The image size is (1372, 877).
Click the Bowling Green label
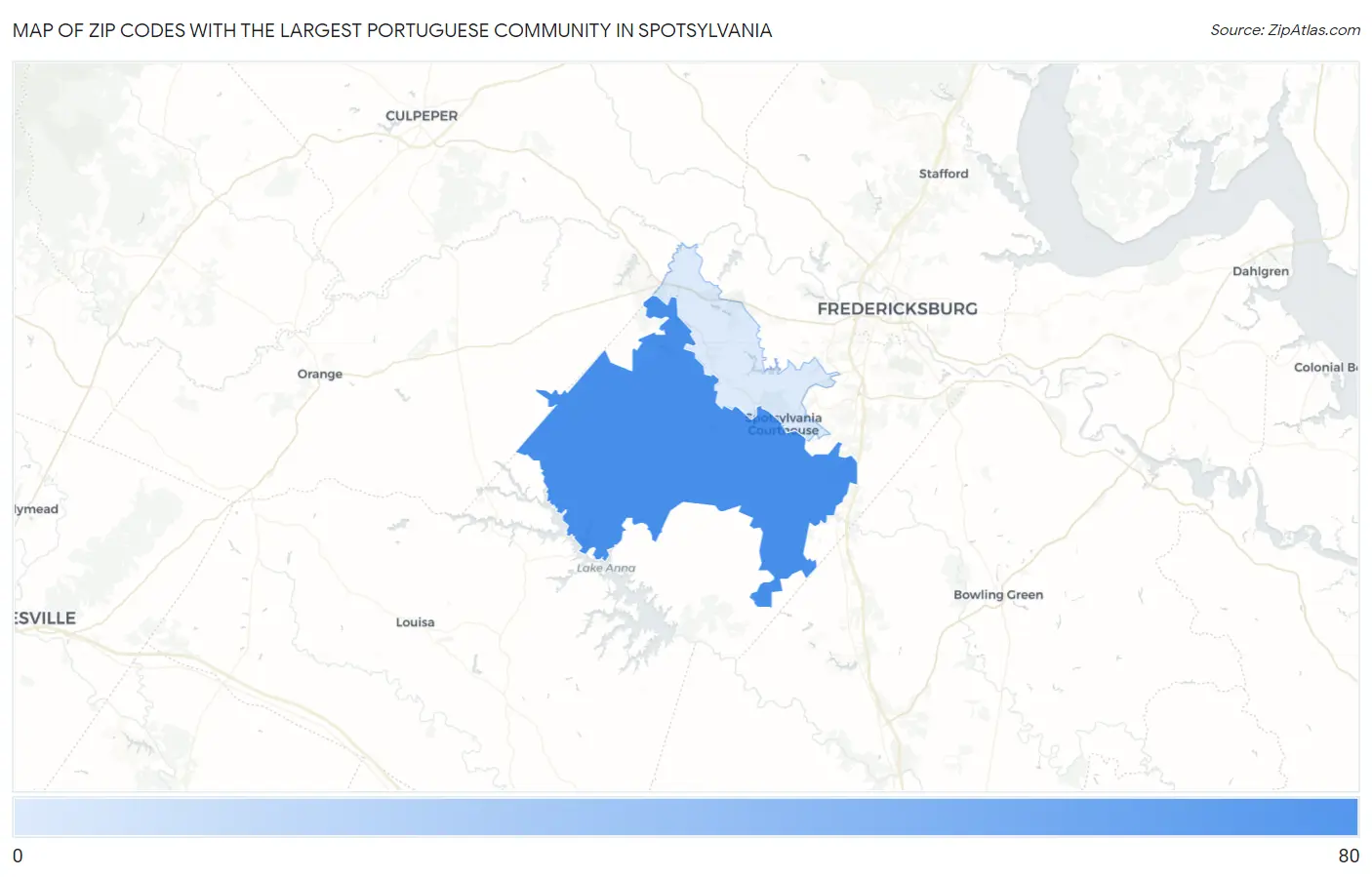(998, 594)
